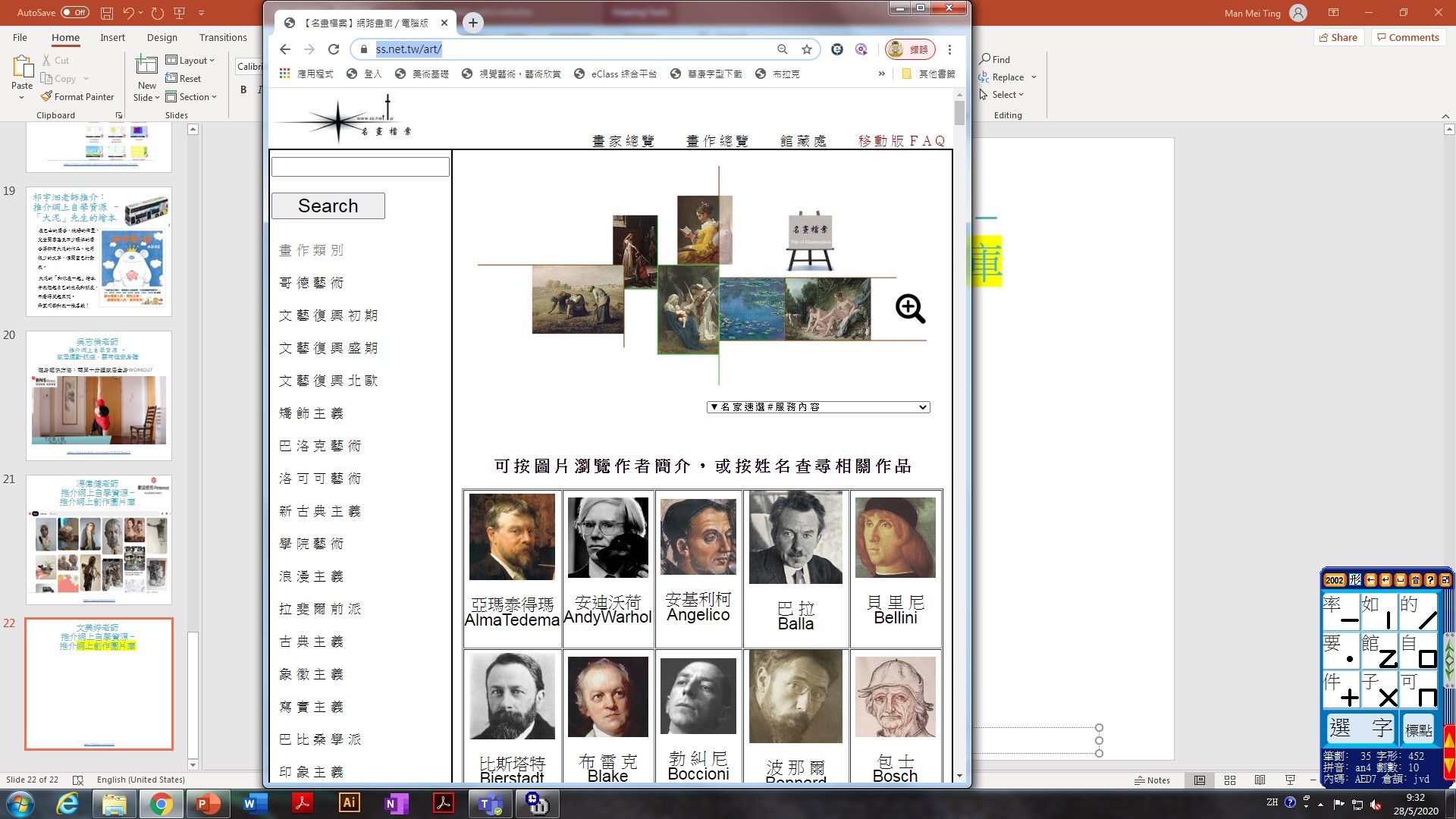Open the Insert ribbon tab

pos(112,37)
